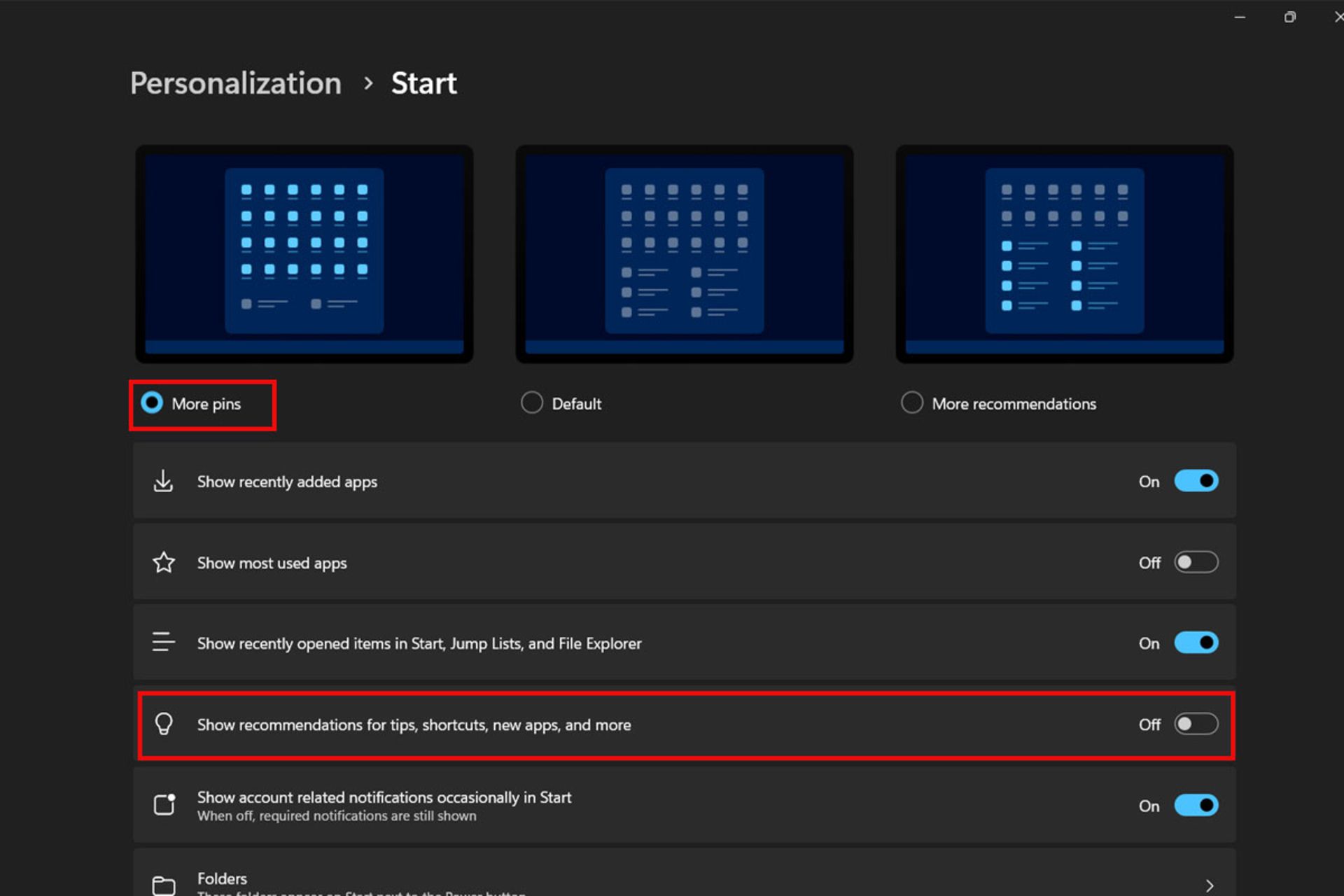
Task: Click the restore down window button
Action: click(x=1289, y=17)
